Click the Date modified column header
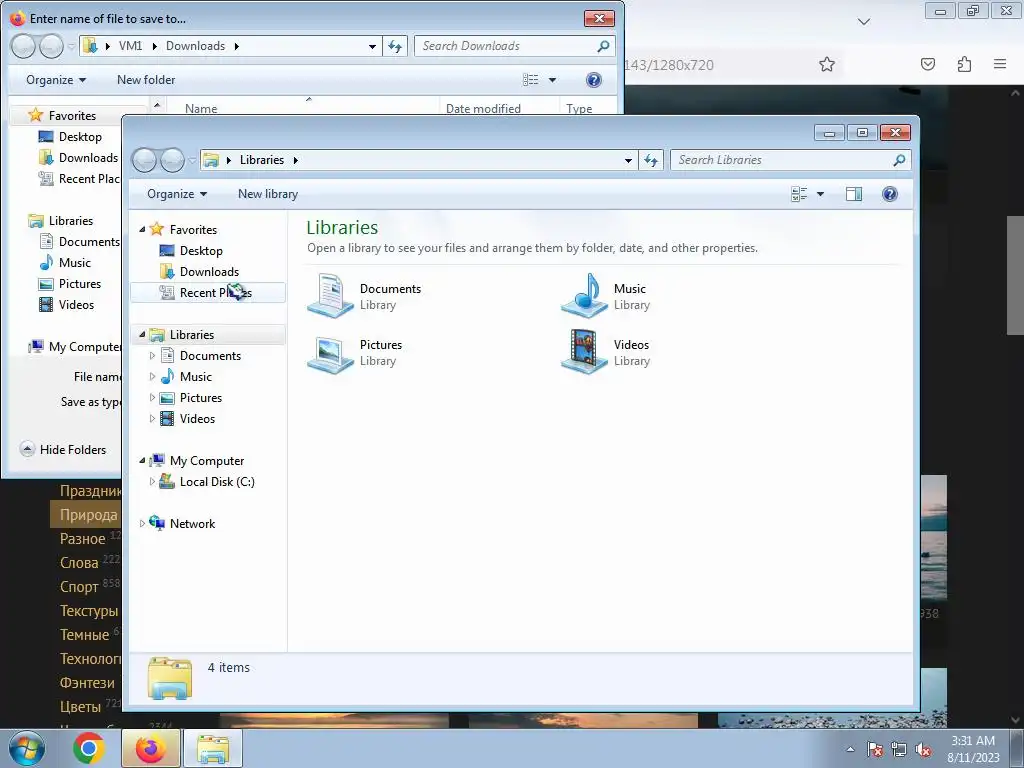Image resolution: width=1024 pixels, height=768 pixels. [483, 108]
